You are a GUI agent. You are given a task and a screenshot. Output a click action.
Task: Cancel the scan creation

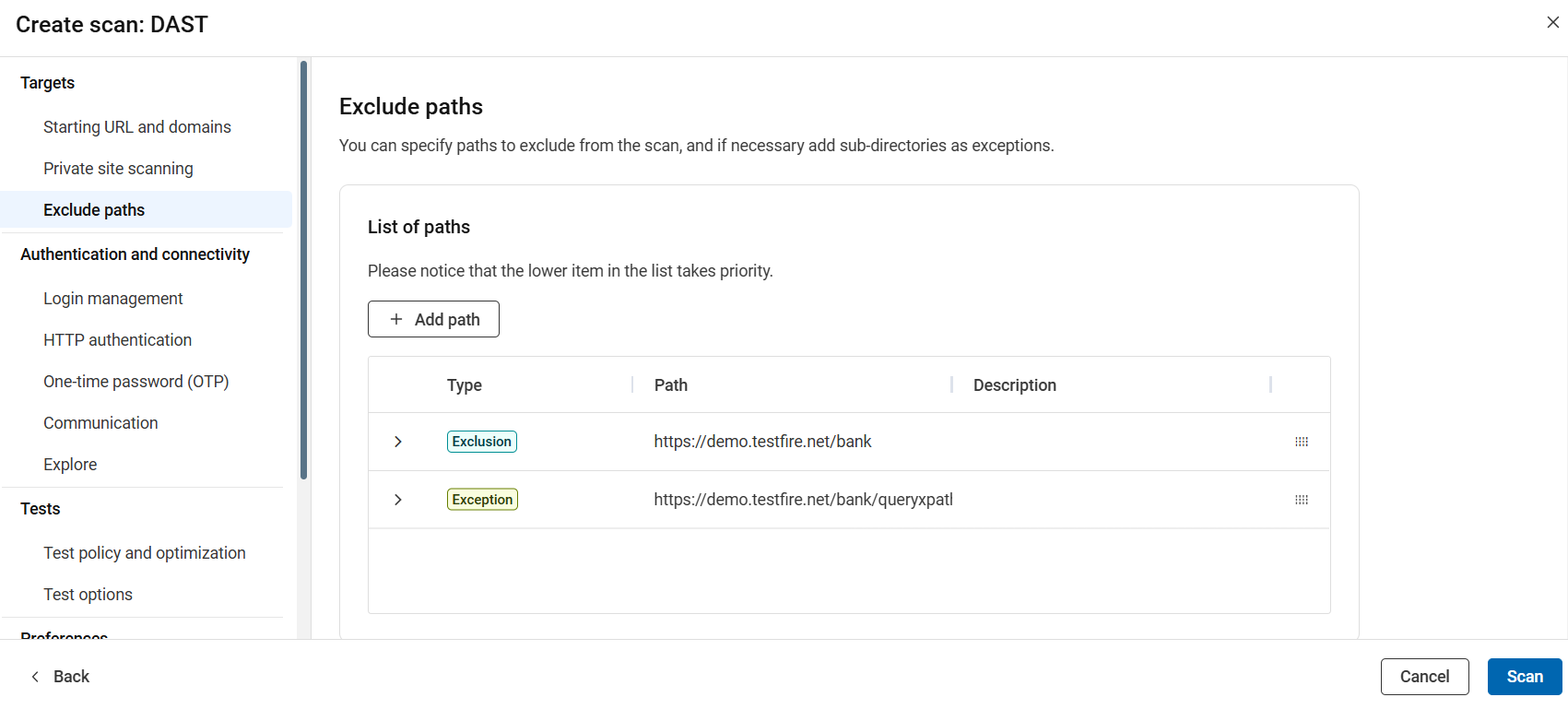(x=1424, y=676)
